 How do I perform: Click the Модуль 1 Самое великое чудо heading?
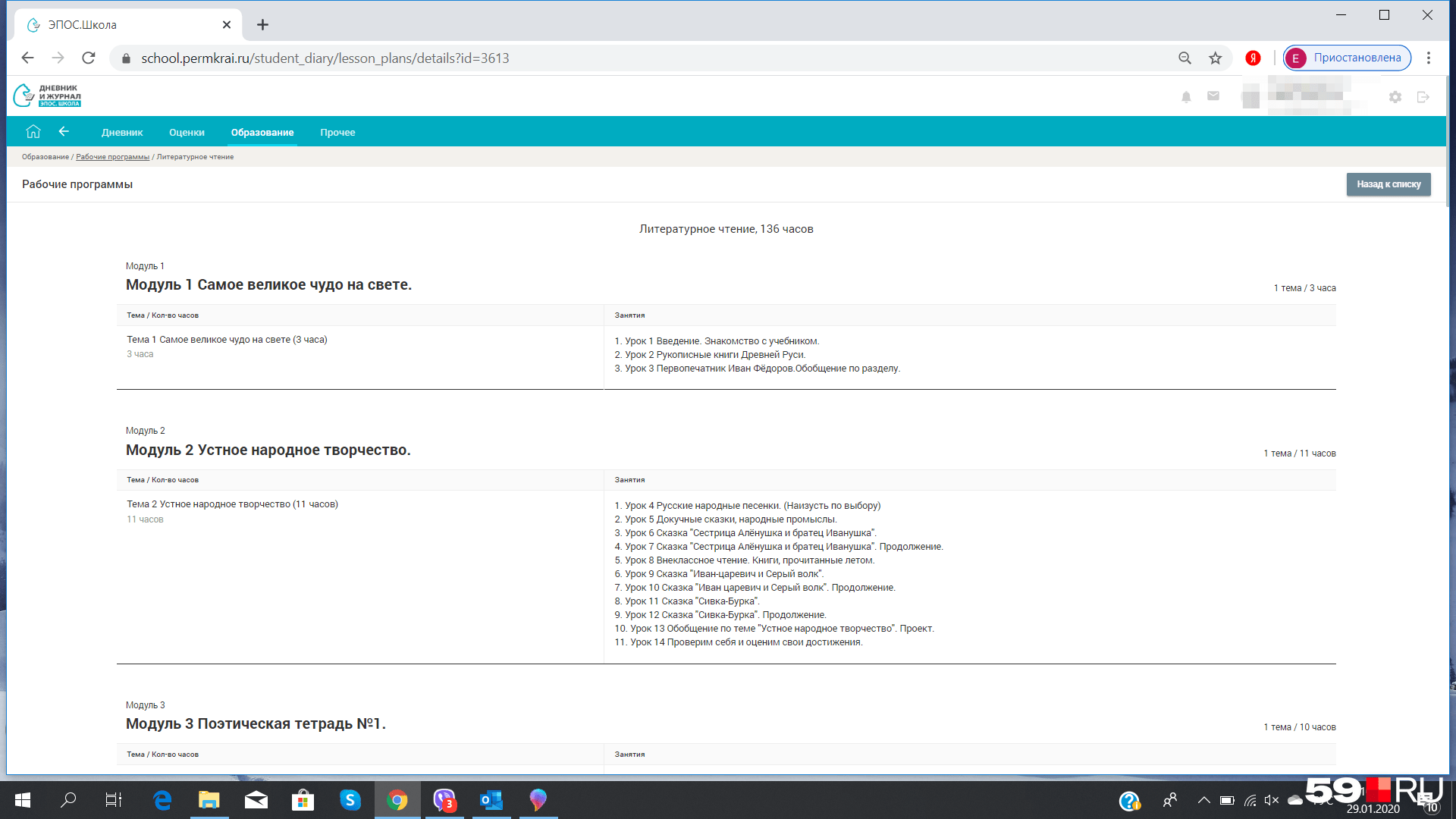coord(268,285)
